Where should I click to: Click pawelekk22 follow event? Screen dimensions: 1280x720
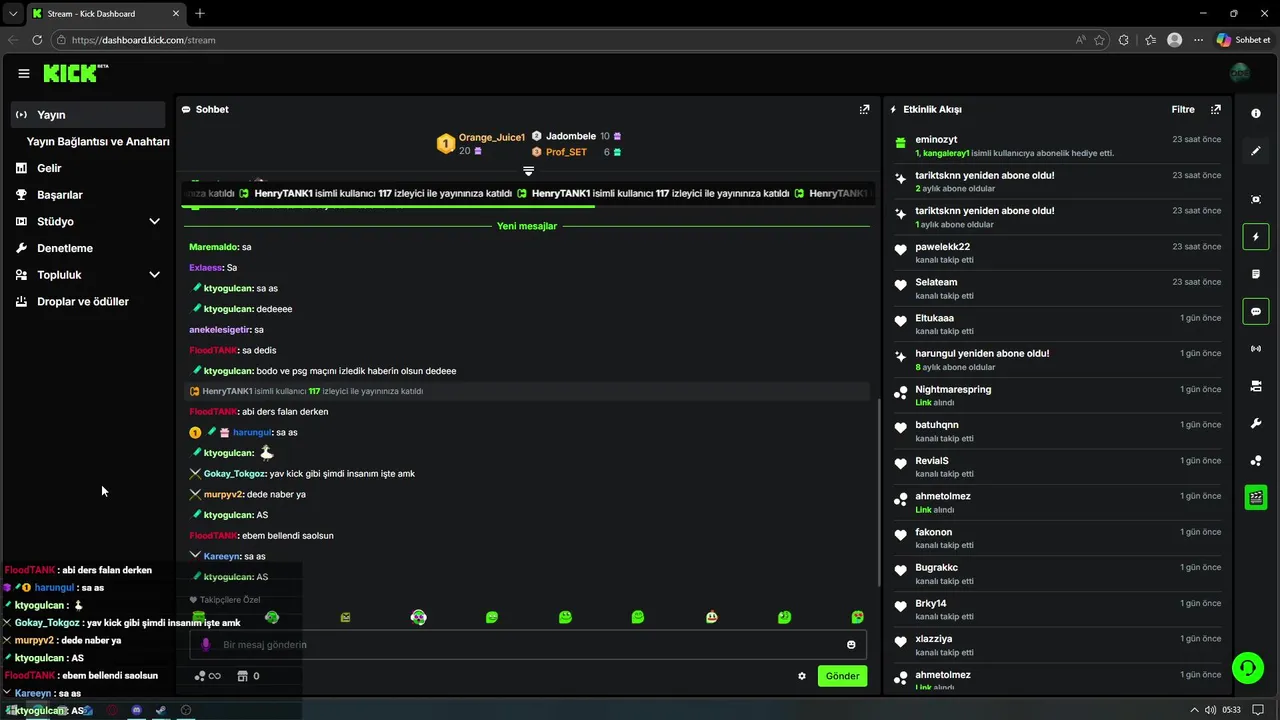pos(1057,253)
